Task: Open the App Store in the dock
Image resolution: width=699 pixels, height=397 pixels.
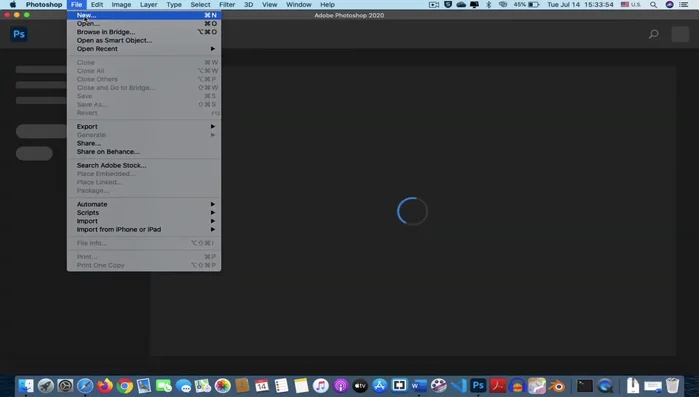Action: (x=380, y=385)
